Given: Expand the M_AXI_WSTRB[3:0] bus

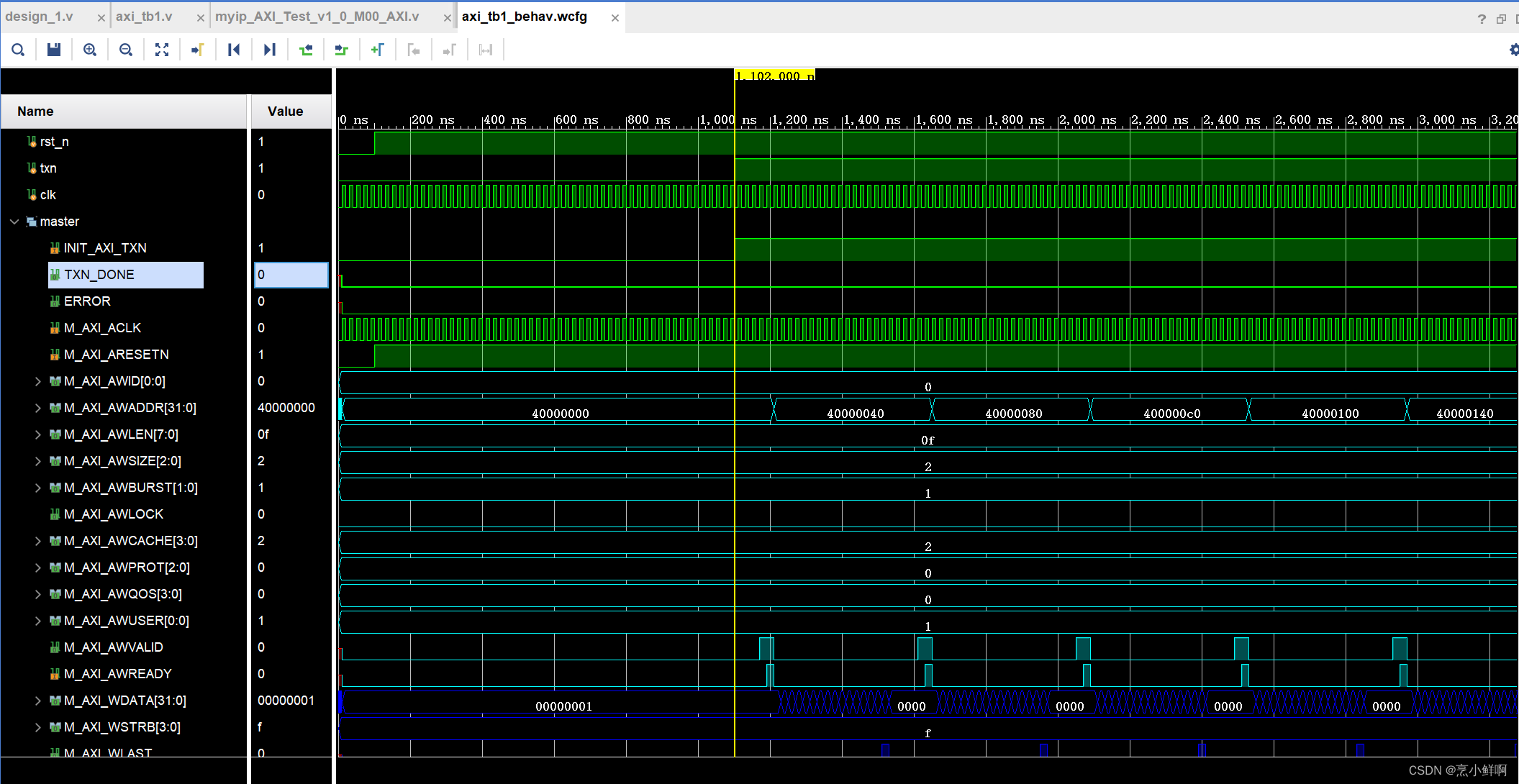Looking at the screenshot, I should [x=38, y=727].
